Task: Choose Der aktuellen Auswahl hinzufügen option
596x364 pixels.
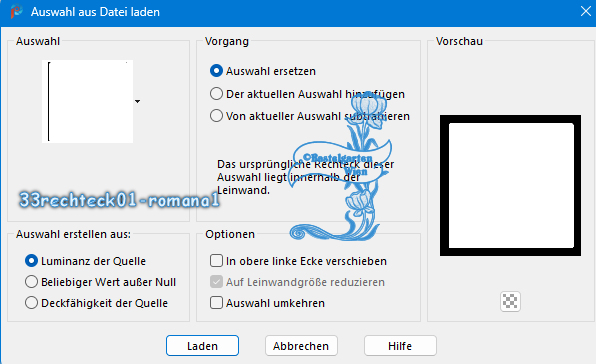Action: pyautogui.click(x=216, y=94)
